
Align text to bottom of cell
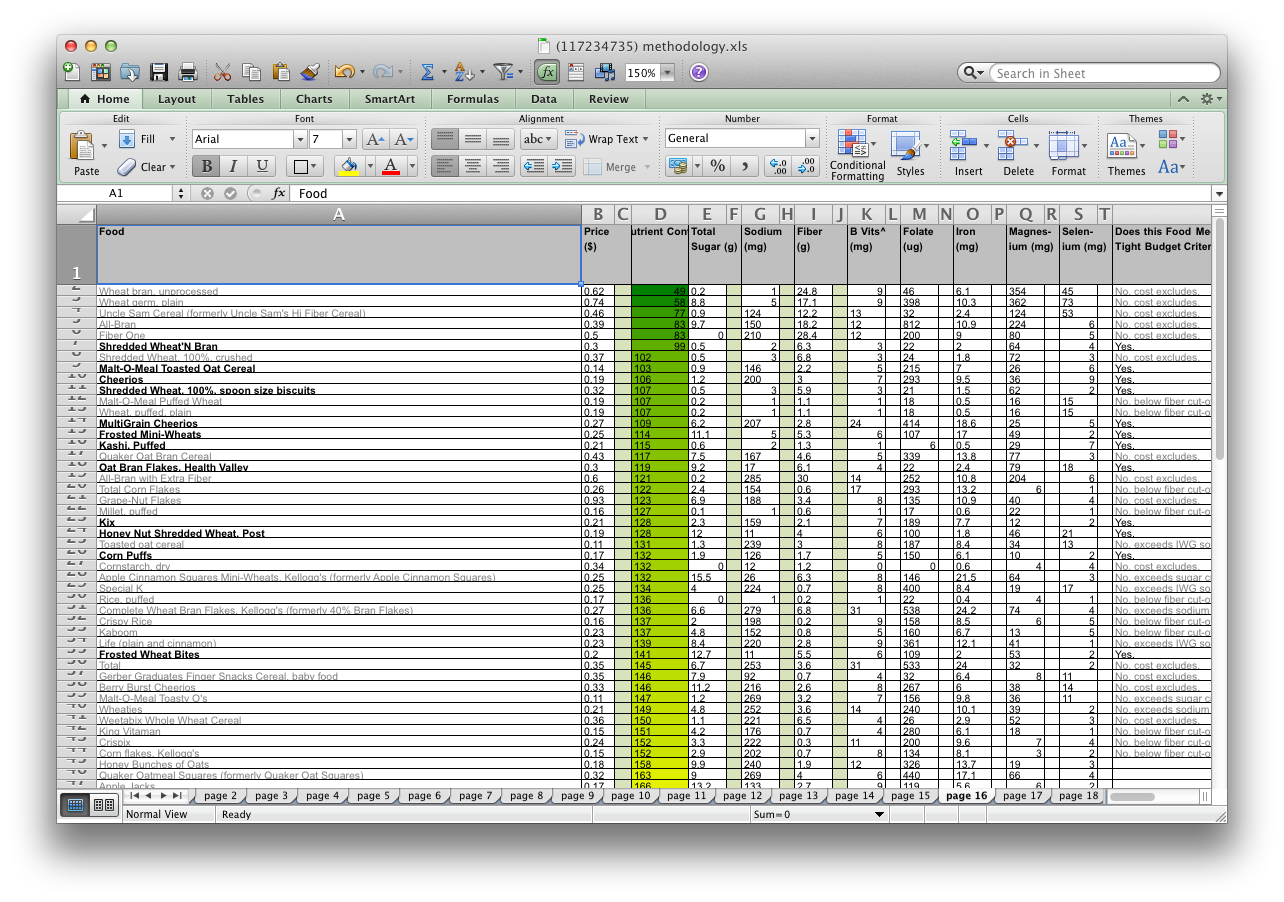tap(501, 139)
